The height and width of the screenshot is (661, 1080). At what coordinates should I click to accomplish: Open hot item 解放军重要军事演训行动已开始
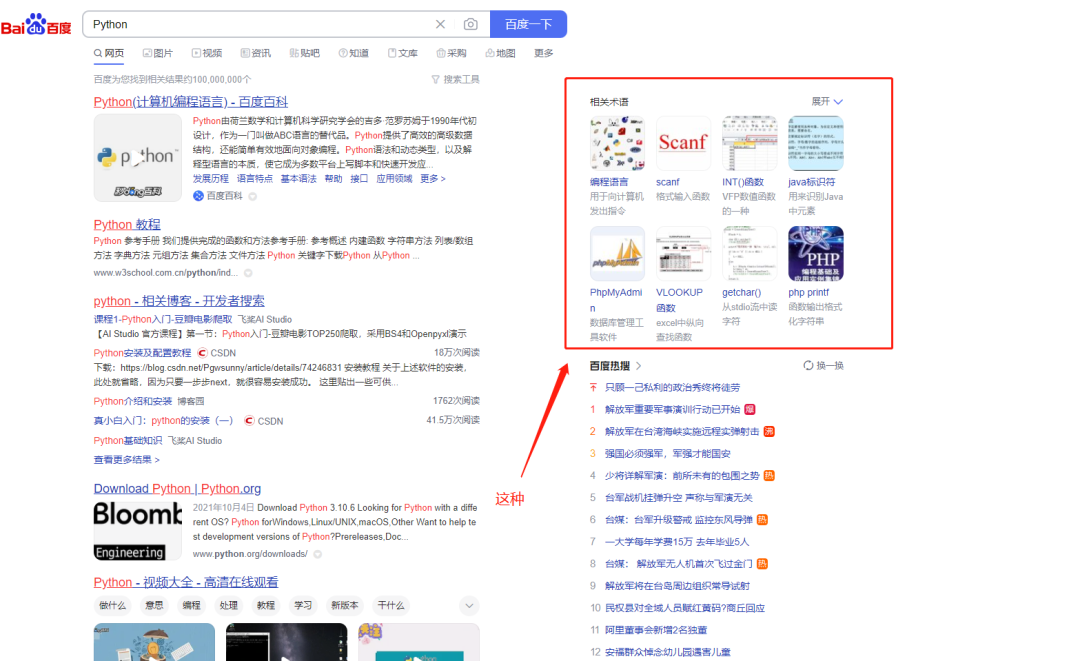(672, 410)
